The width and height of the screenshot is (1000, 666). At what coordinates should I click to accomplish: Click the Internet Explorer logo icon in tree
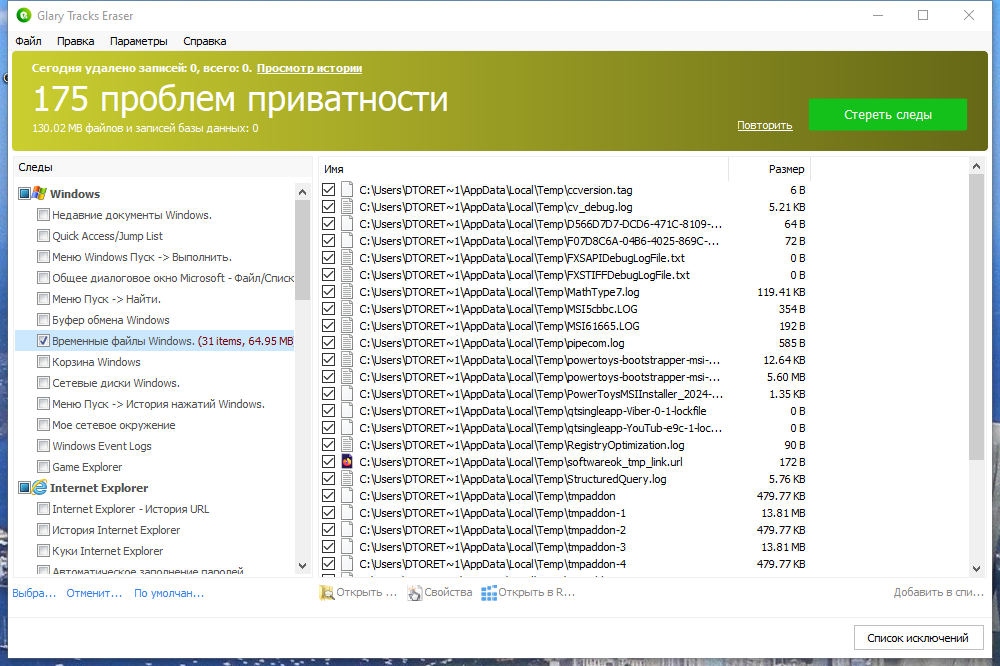(x=40, y=487)
